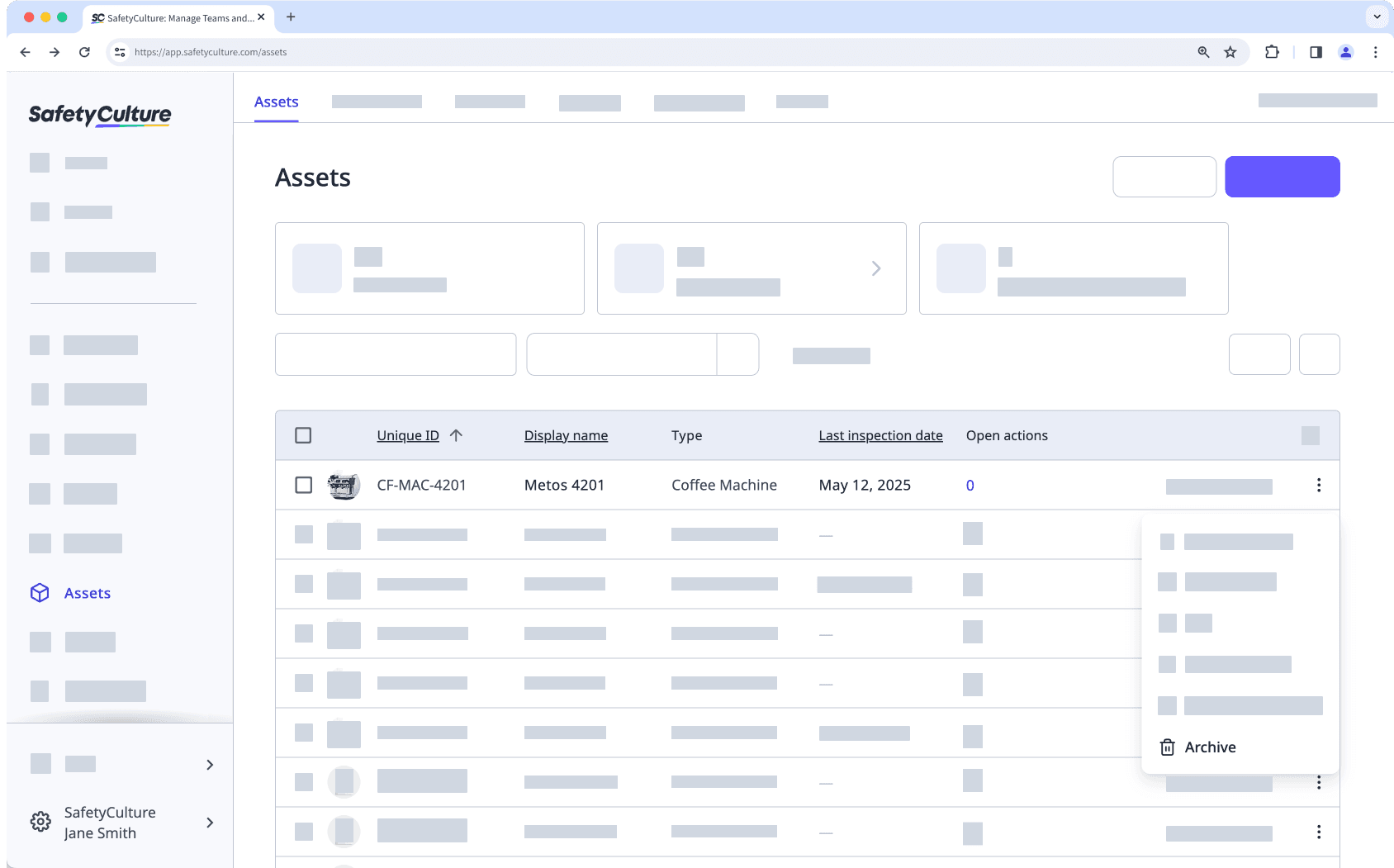
Task: Click the trash icon beside Archive
Action: [1167, 747]
